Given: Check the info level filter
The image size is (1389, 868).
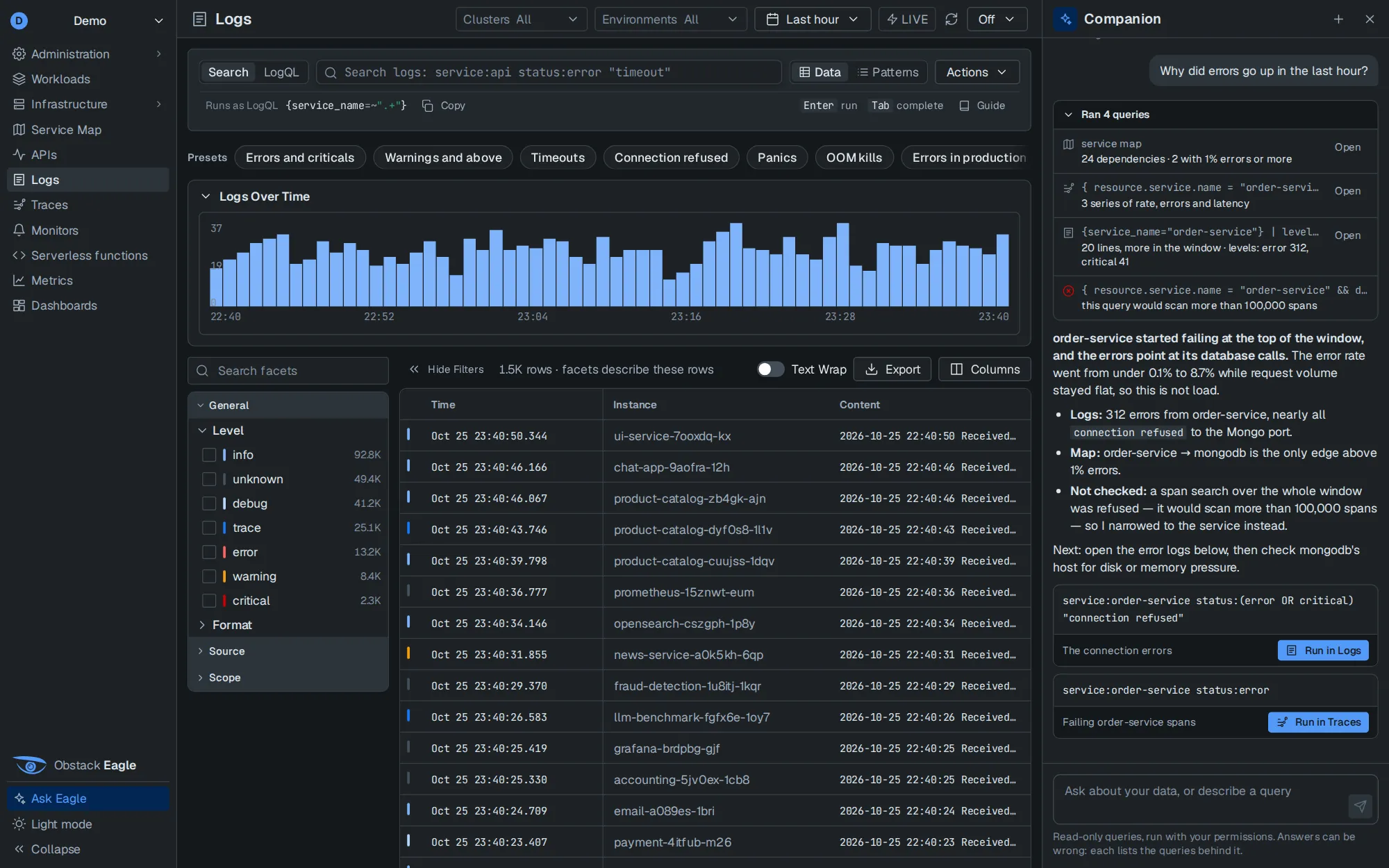Looking at the screenshot, I should 209,455.
